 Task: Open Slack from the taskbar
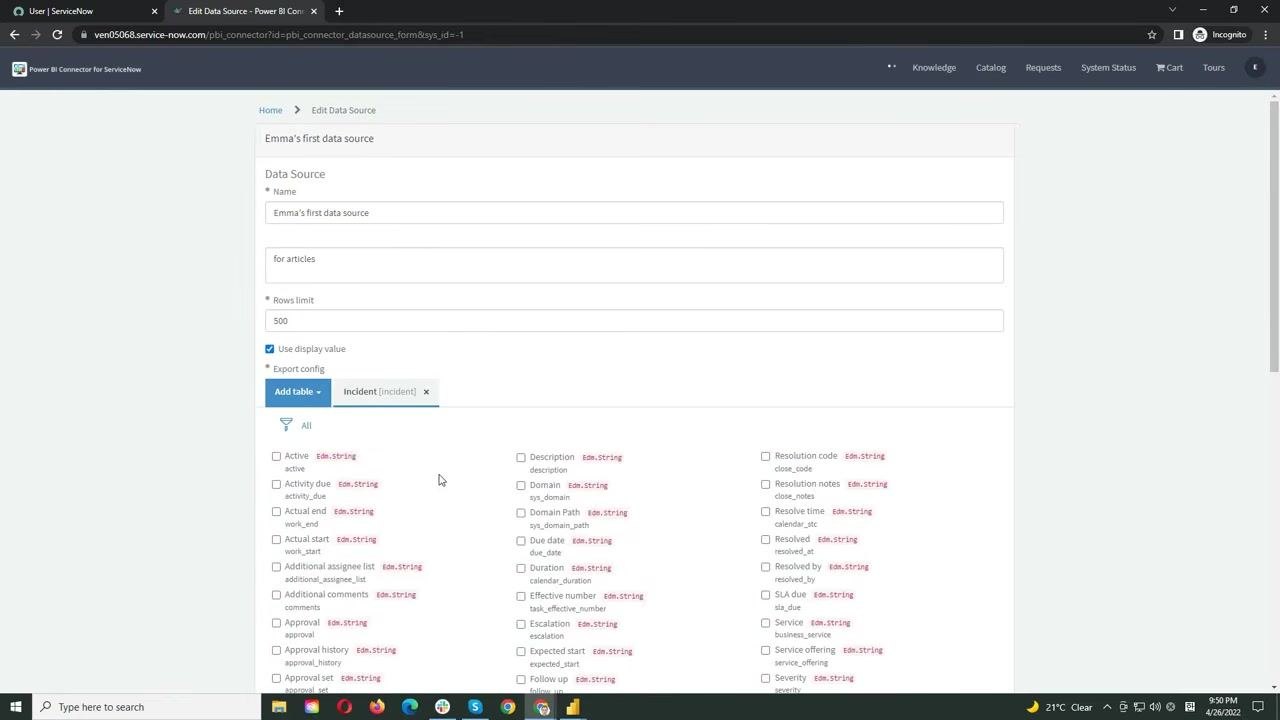(x=442, y=707)
